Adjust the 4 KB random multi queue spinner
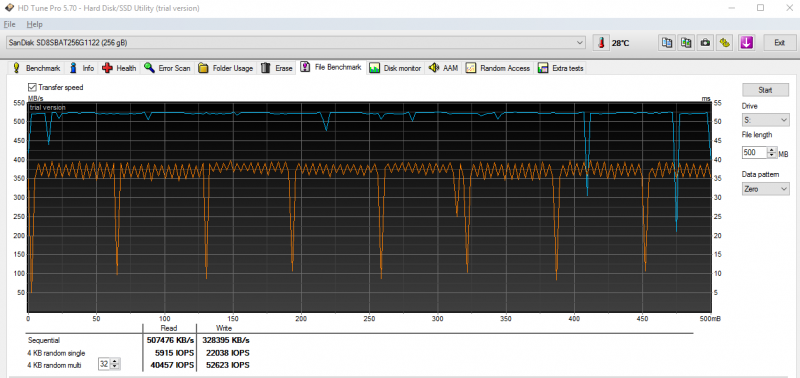This screenshot has width=800, height=378. (x=115, y=364)
